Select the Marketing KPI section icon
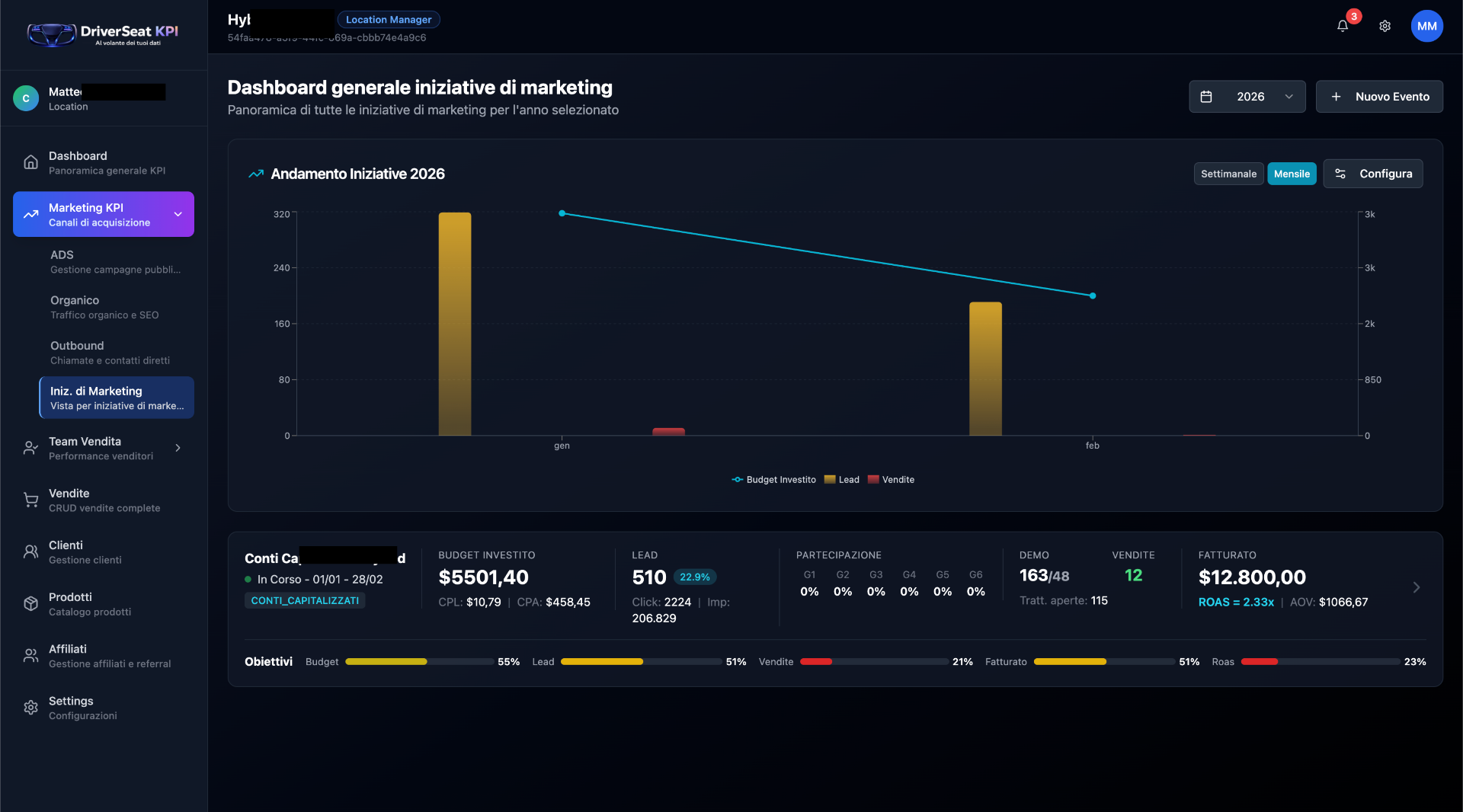The height and width of the screenshot is (812, 1463). 30,214
